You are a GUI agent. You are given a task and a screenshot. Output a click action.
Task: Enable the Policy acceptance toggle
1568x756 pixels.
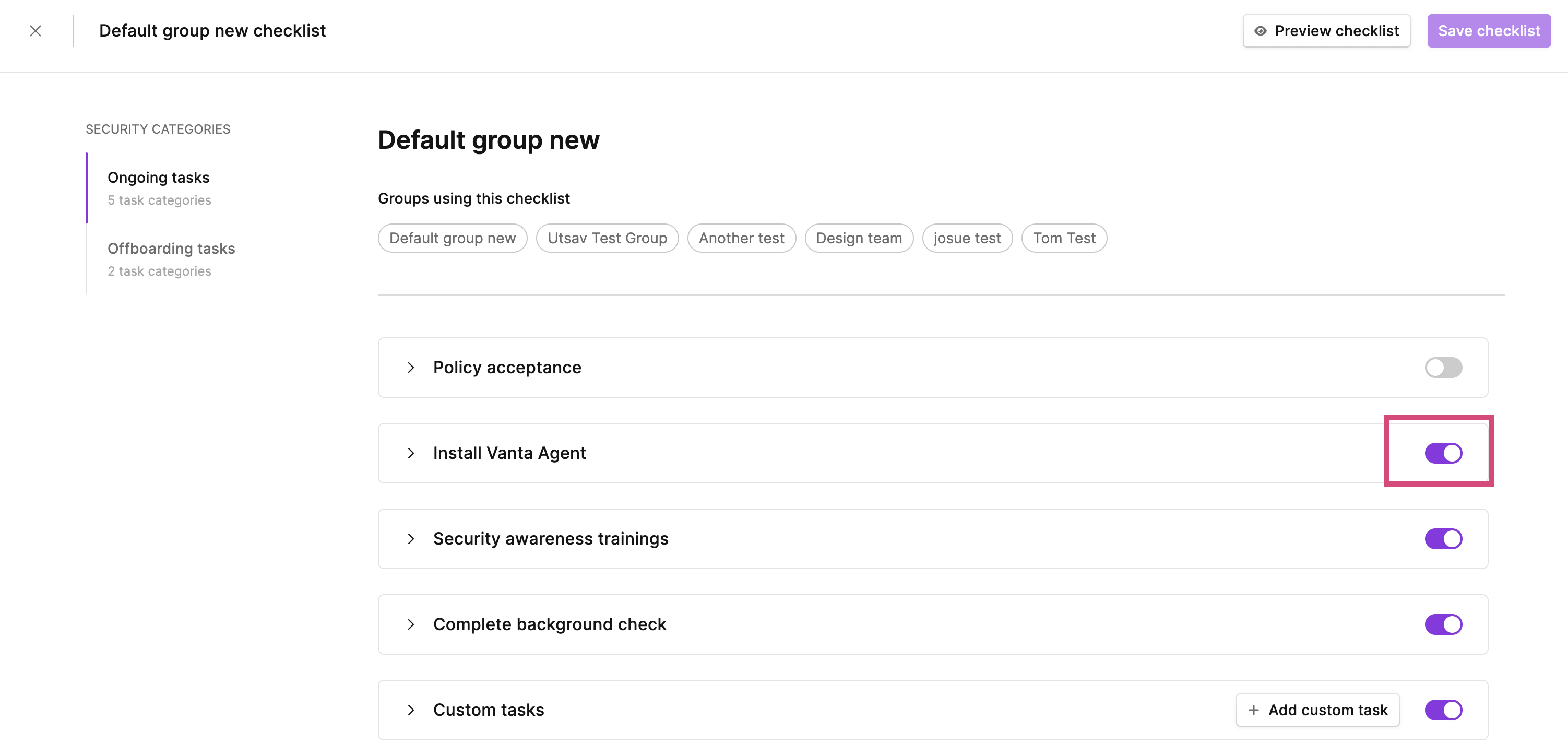pos(1443,368)
